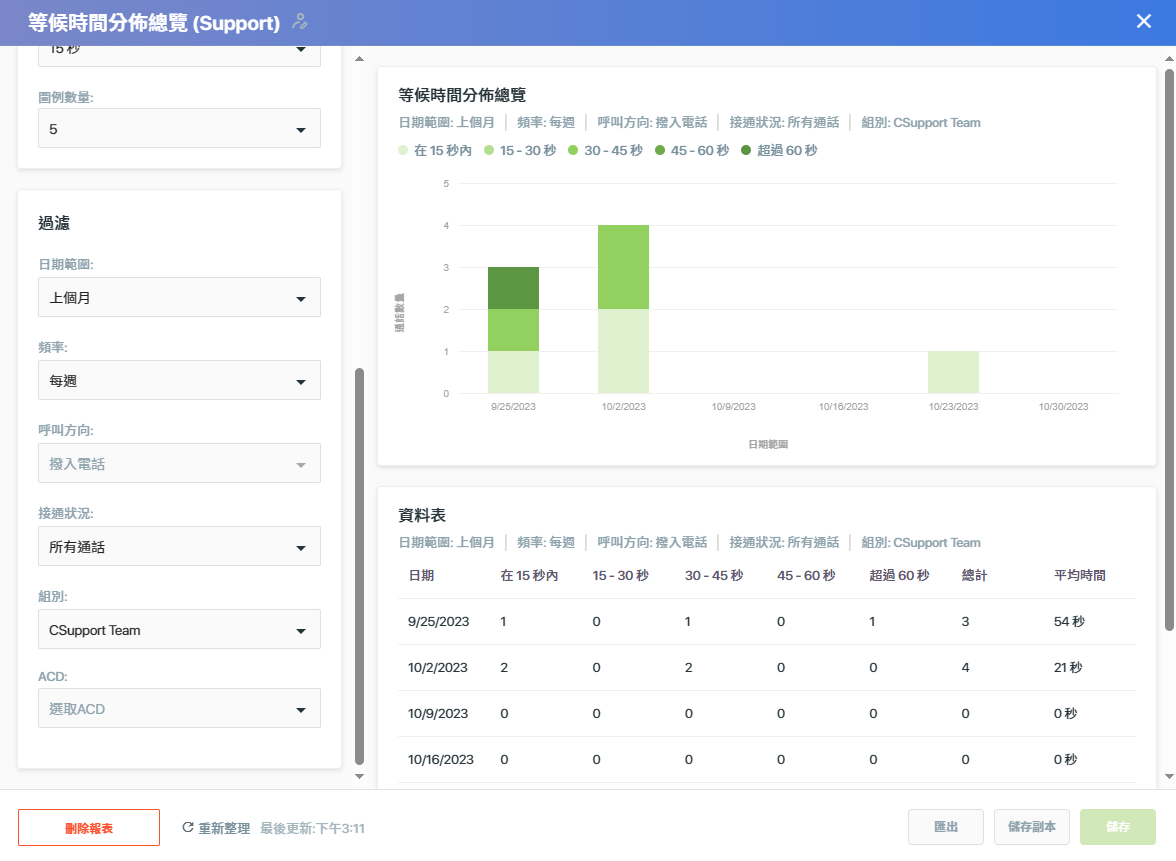The height and width of the screenshot is (861, 1176).
Task: Open the 圖例數量 dropdown showing 5
Action: click(x=179, y=128)
